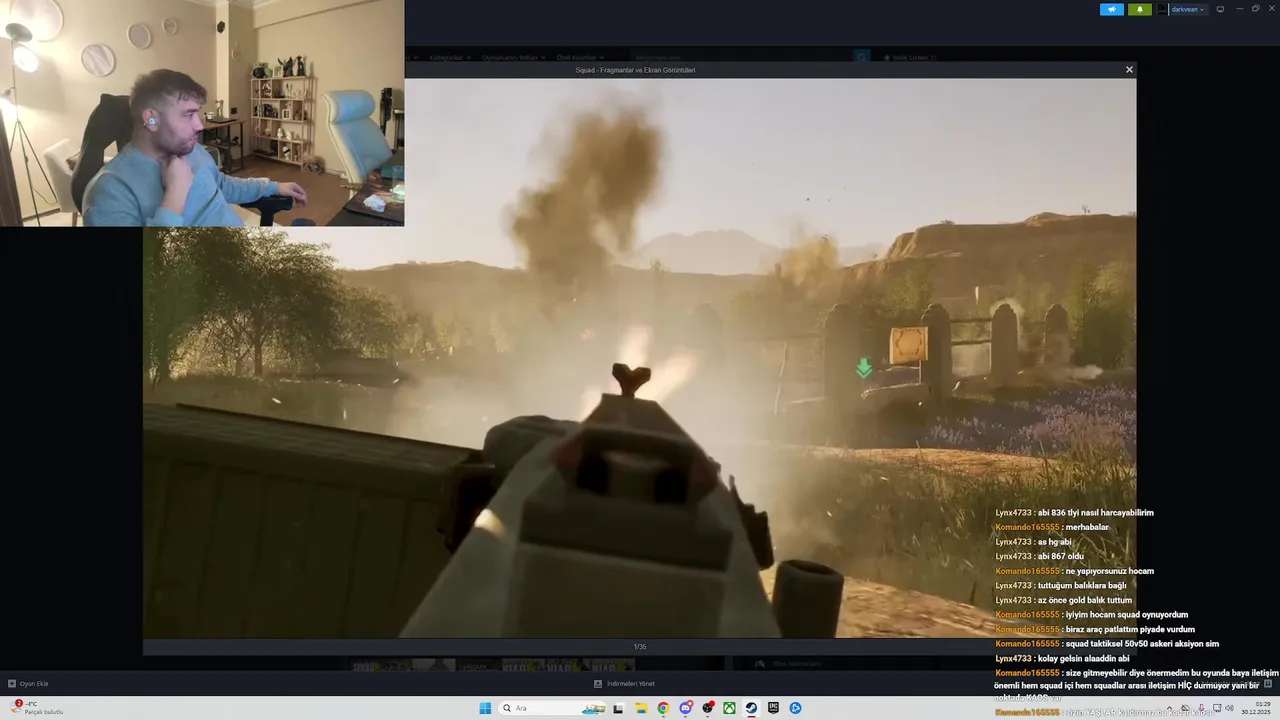1280x720 pixels.
Task: Click the Steam store search field
Action: [740, 57]
